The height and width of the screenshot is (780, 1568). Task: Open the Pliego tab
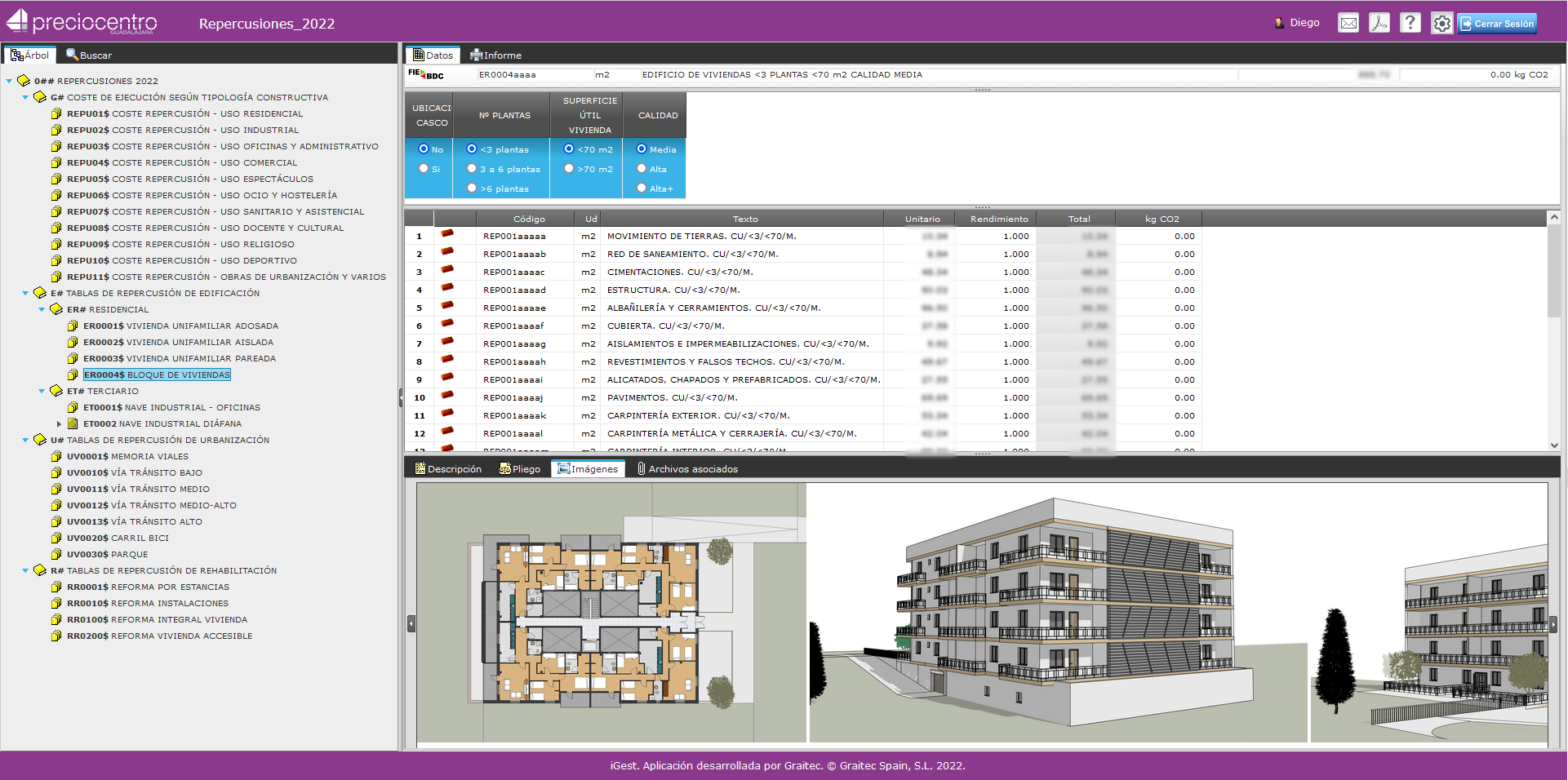(520, 468)
